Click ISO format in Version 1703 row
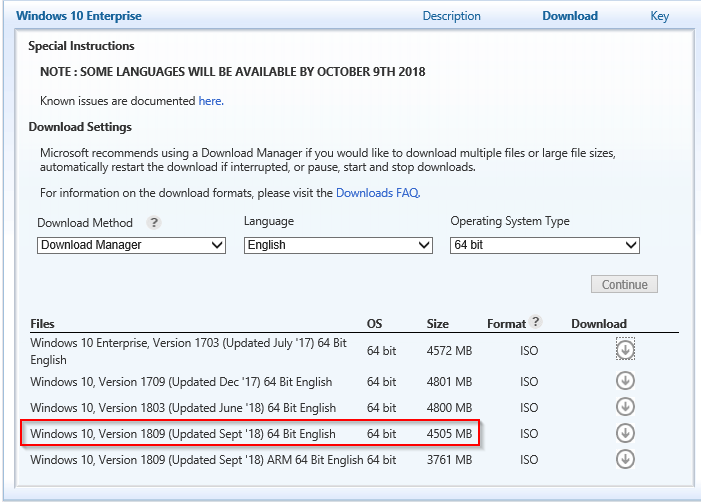This screenshot has width=701, height=502. pos(529,350)
